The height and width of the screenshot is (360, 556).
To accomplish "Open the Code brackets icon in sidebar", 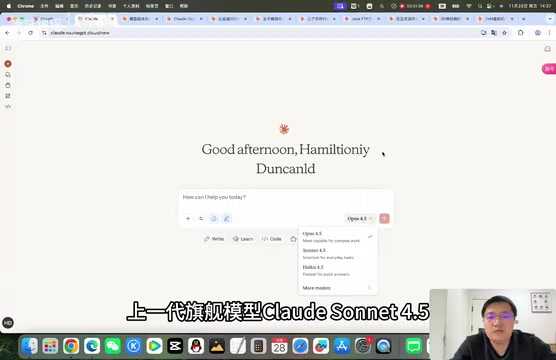I will tap(8, 106).
